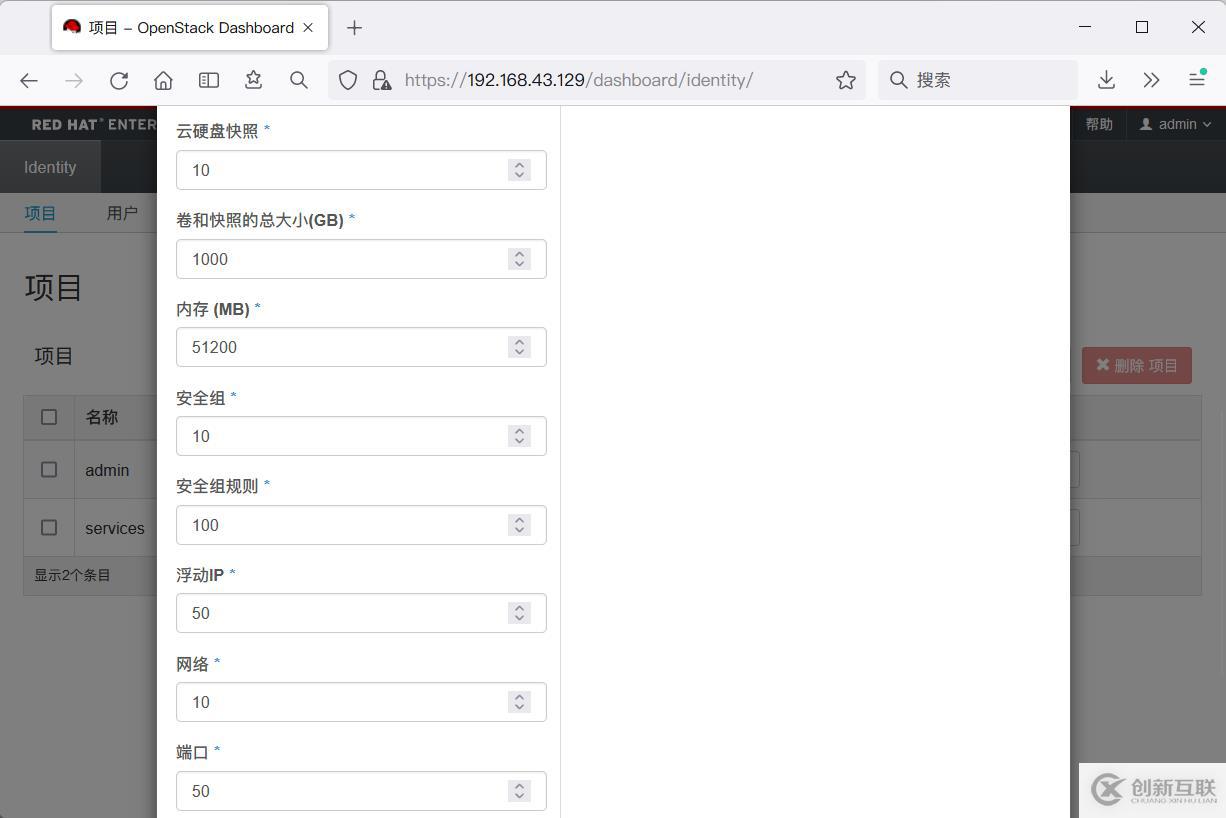Select the 项目 – OpenStack Dashboard tab
This screenshot has width=1226, height=818.
click(x=190, y=28)
